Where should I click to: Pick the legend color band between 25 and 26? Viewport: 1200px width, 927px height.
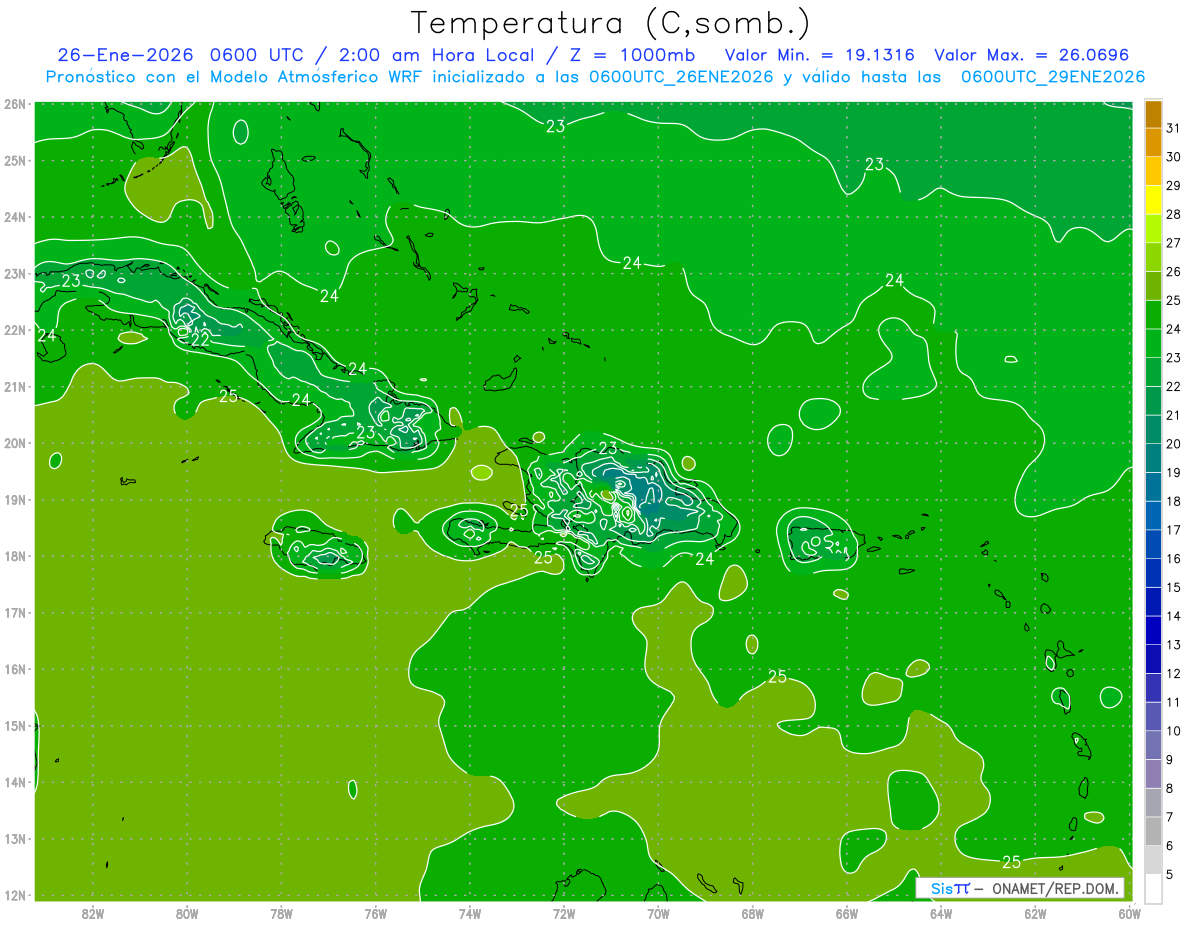(x=1153, y=286)
